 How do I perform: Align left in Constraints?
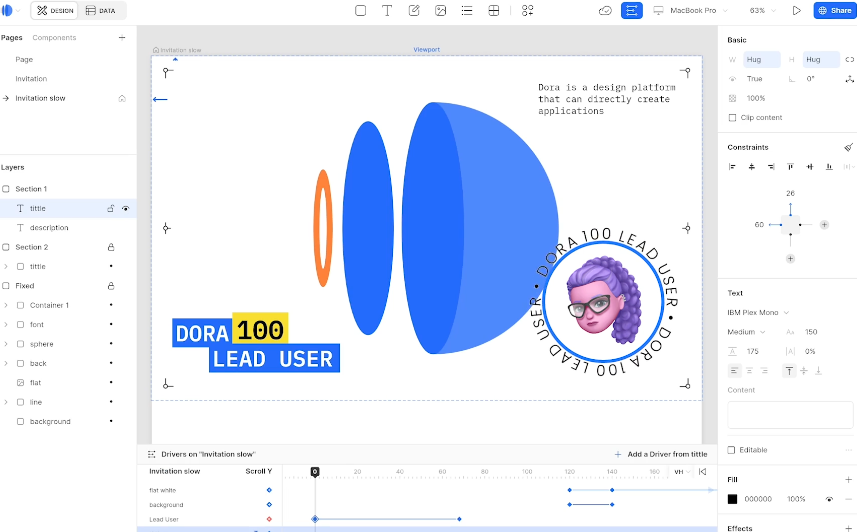[732, 167]
